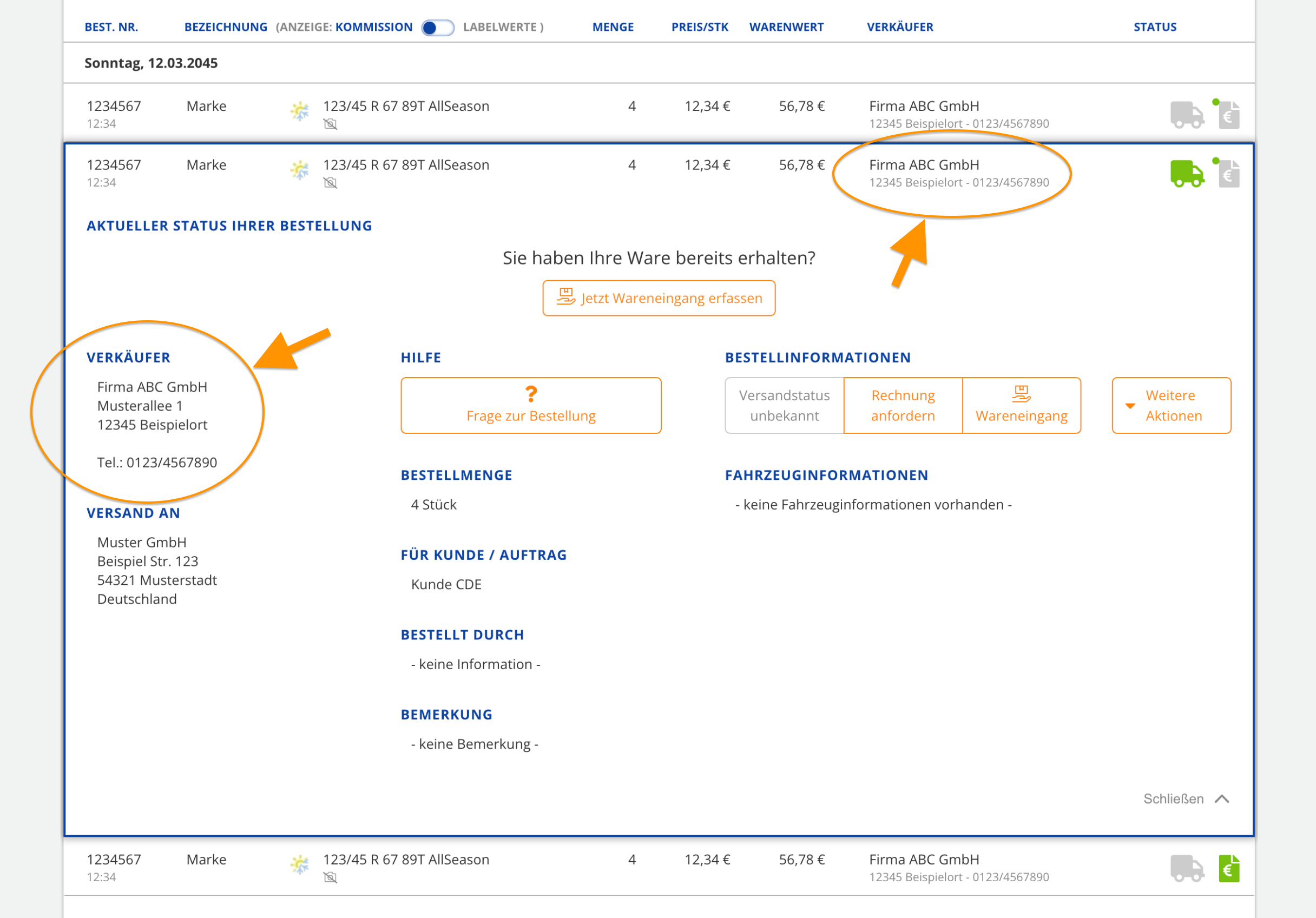
Task: Click the first order row 1234567 to expand it
Action: coord(113,106)
